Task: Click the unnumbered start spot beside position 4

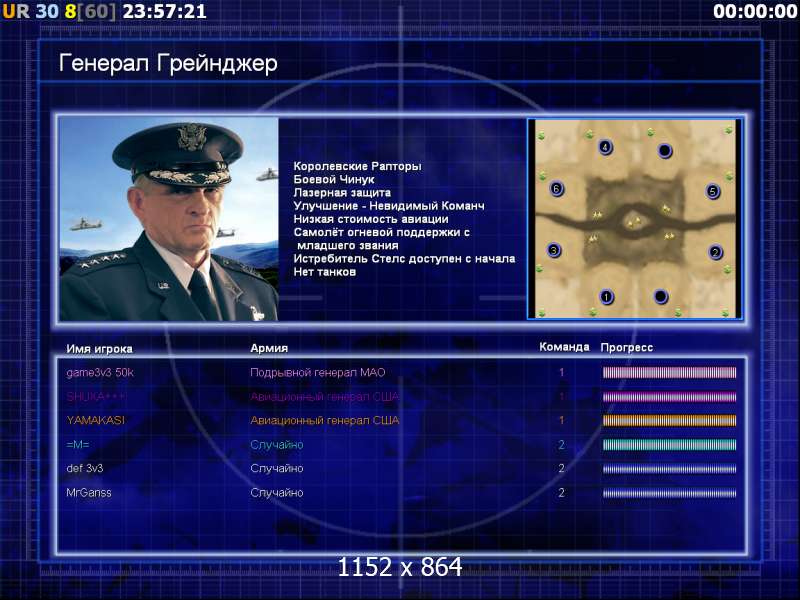Action: [x=665, y=151]
